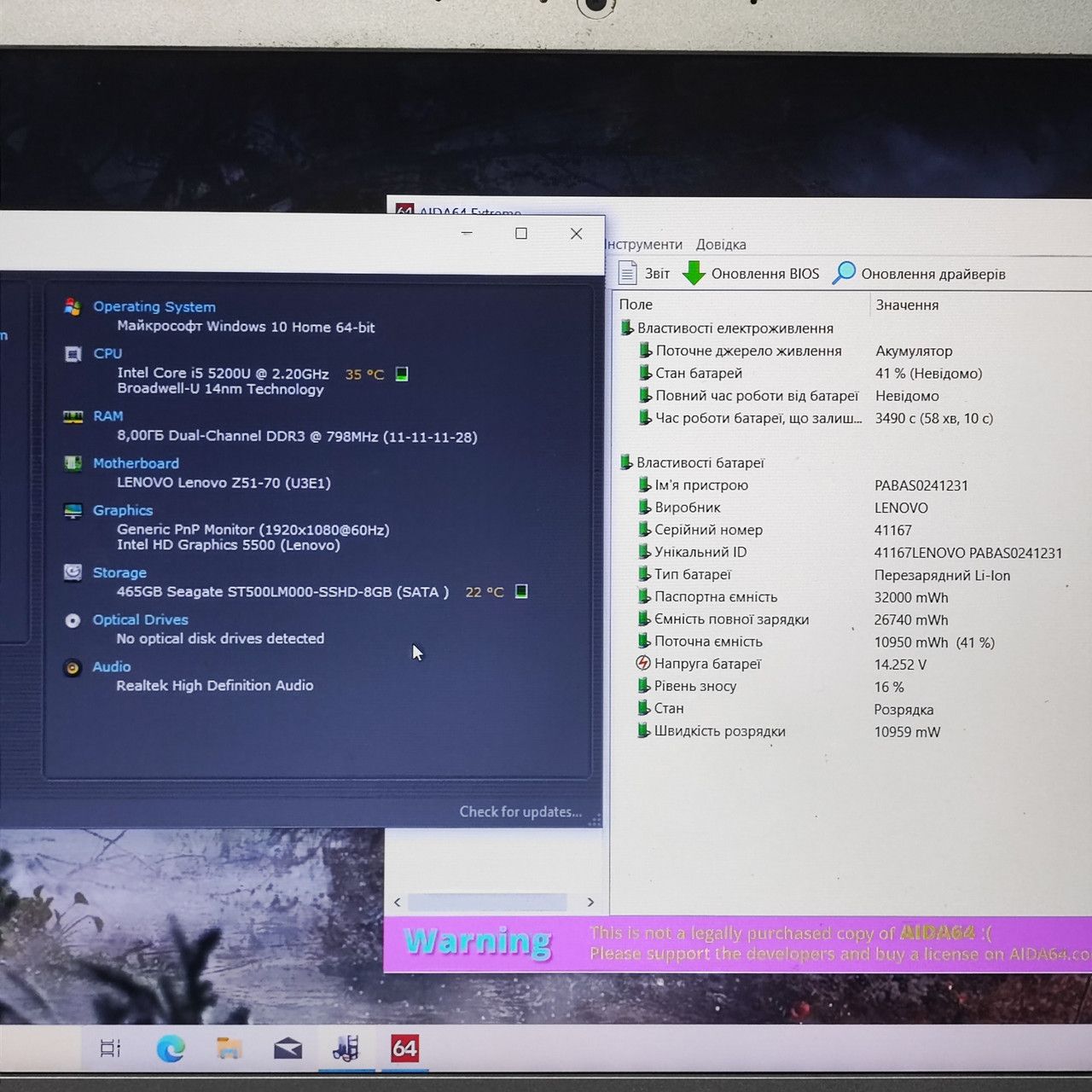Open the Graphics section link

click(x=123, y=510)
